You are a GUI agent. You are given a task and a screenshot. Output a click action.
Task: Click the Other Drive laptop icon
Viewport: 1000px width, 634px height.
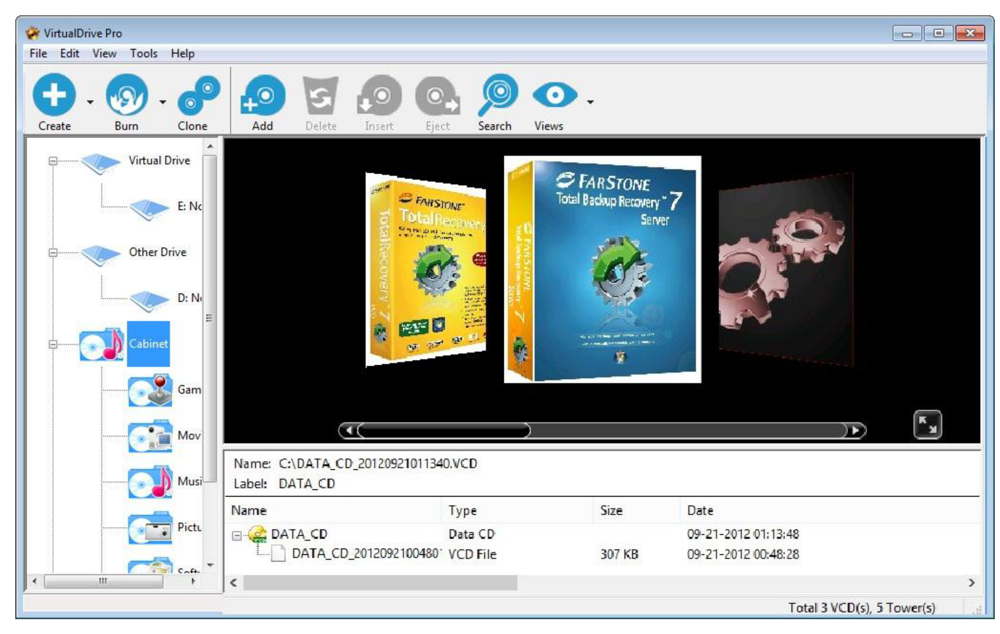tap(101, 255)
